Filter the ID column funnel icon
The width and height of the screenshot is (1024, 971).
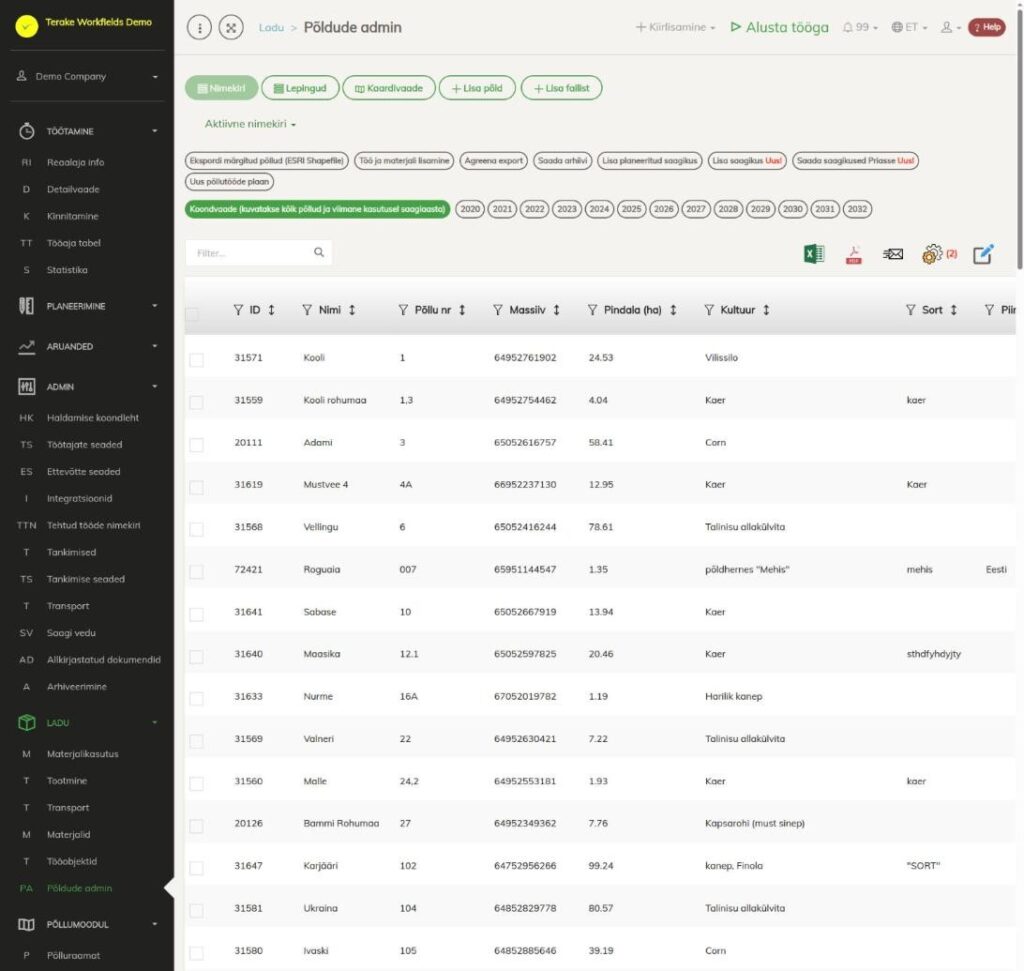click(x=238, y=310)
